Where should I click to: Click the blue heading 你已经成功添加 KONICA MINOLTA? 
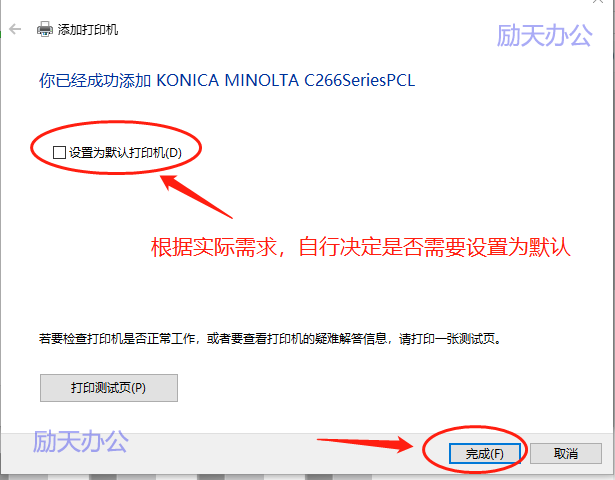[169, 80]
